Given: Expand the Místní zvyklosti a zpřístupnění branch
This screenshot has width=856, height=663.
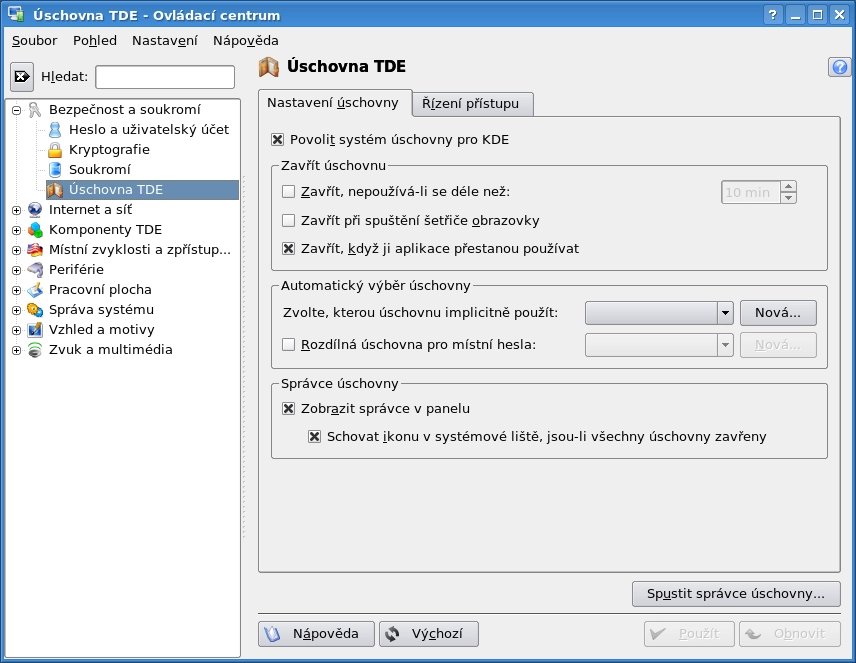Looking at the screenshot, I should point(16,250).
